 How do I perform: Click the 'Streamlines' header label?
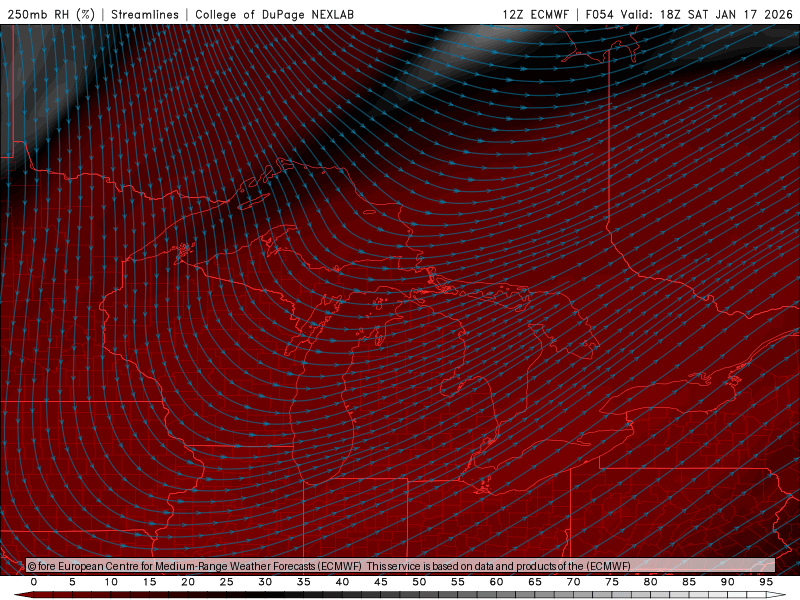pyautogui.click(x=145, y=14)
